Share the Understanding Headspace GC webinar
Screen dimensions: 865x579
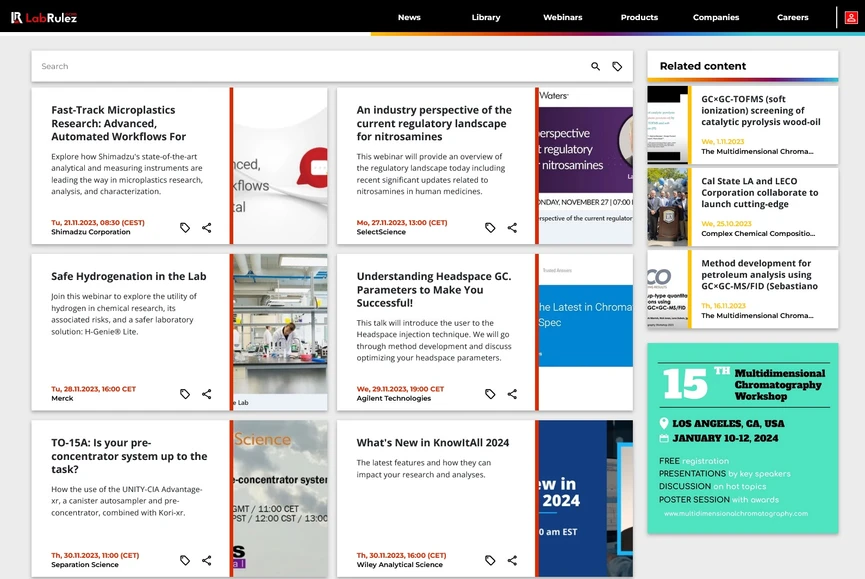[512, 394]
